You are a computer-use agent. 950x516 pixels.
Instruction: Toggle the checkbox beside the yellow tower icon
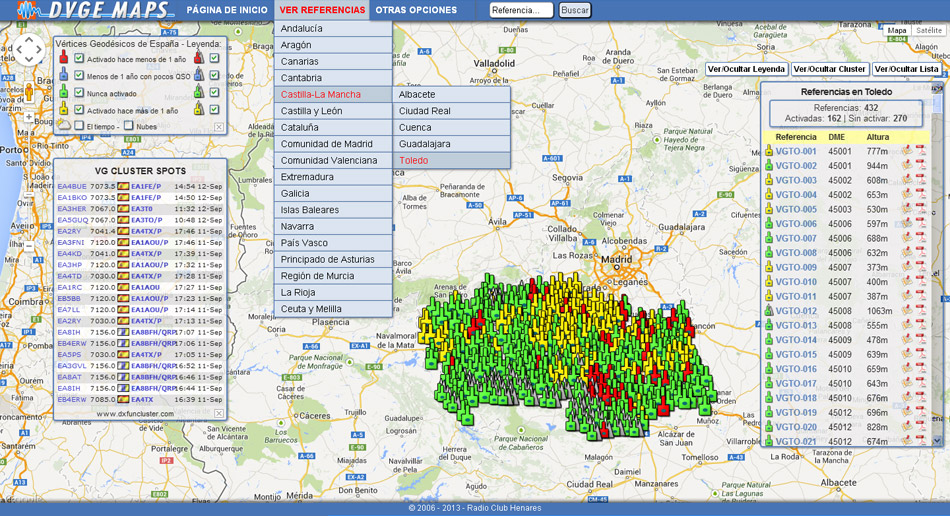tap(214, 109)
